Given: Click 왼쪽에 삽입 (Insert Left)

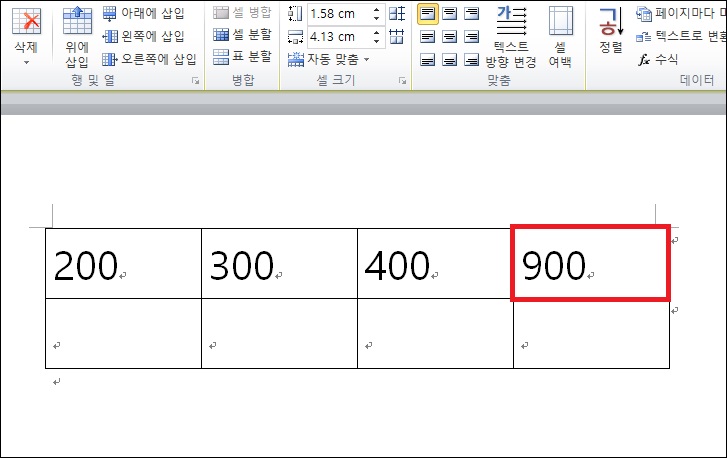Looking at the screenshot, I should (x=143, y=36).
